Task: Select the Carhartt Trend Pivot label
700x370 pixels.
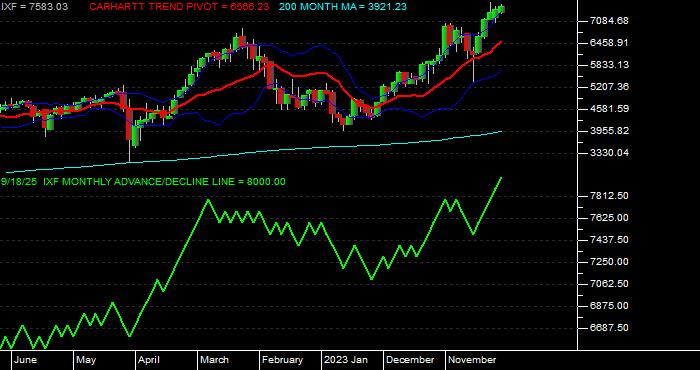Action: tap(180, 7)
